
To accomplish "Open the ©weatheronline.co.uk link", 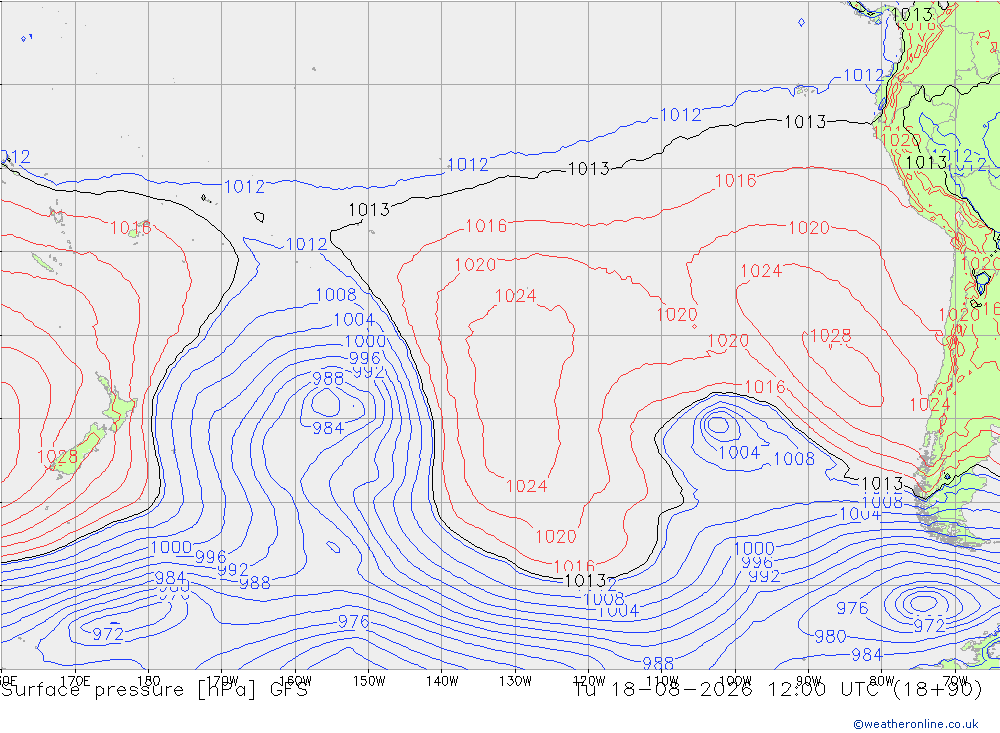I will [916, 723].
